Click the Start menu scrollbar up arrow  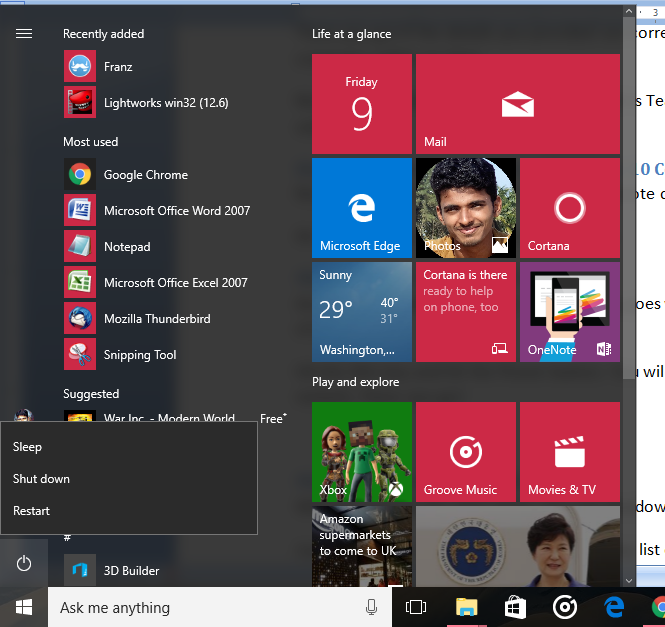pyautogui.click(x=629, y=11)
